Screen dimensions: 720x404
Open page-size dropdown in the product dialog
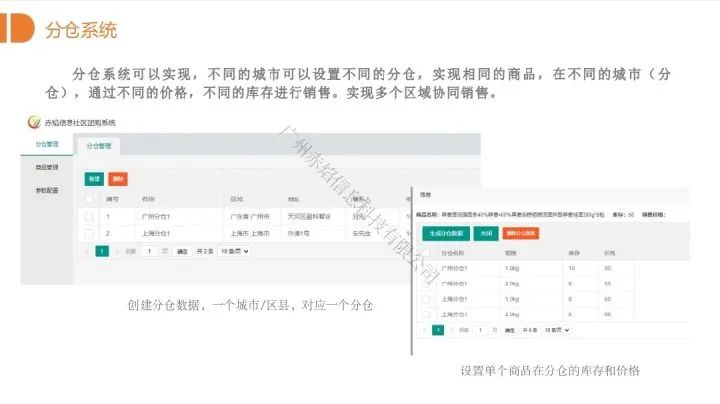pyautogui.click(x=554, y=329)
